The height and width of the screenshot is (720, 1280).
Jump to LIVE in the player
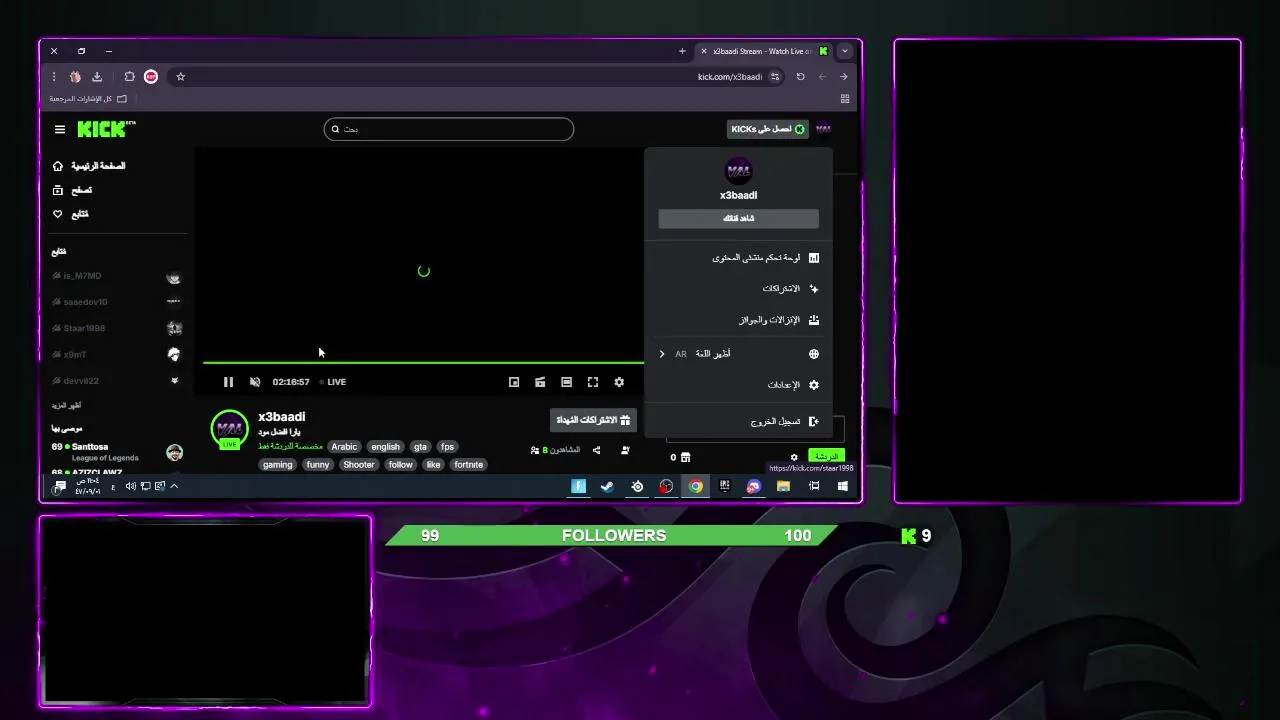333,382
